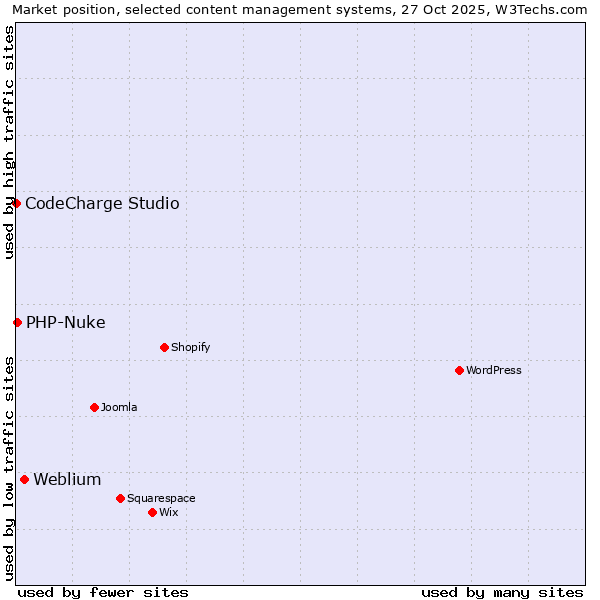Click the Joomla red diamond marker
The width and height of the screenshot is (600, 600).
click(x=94, y=407)
